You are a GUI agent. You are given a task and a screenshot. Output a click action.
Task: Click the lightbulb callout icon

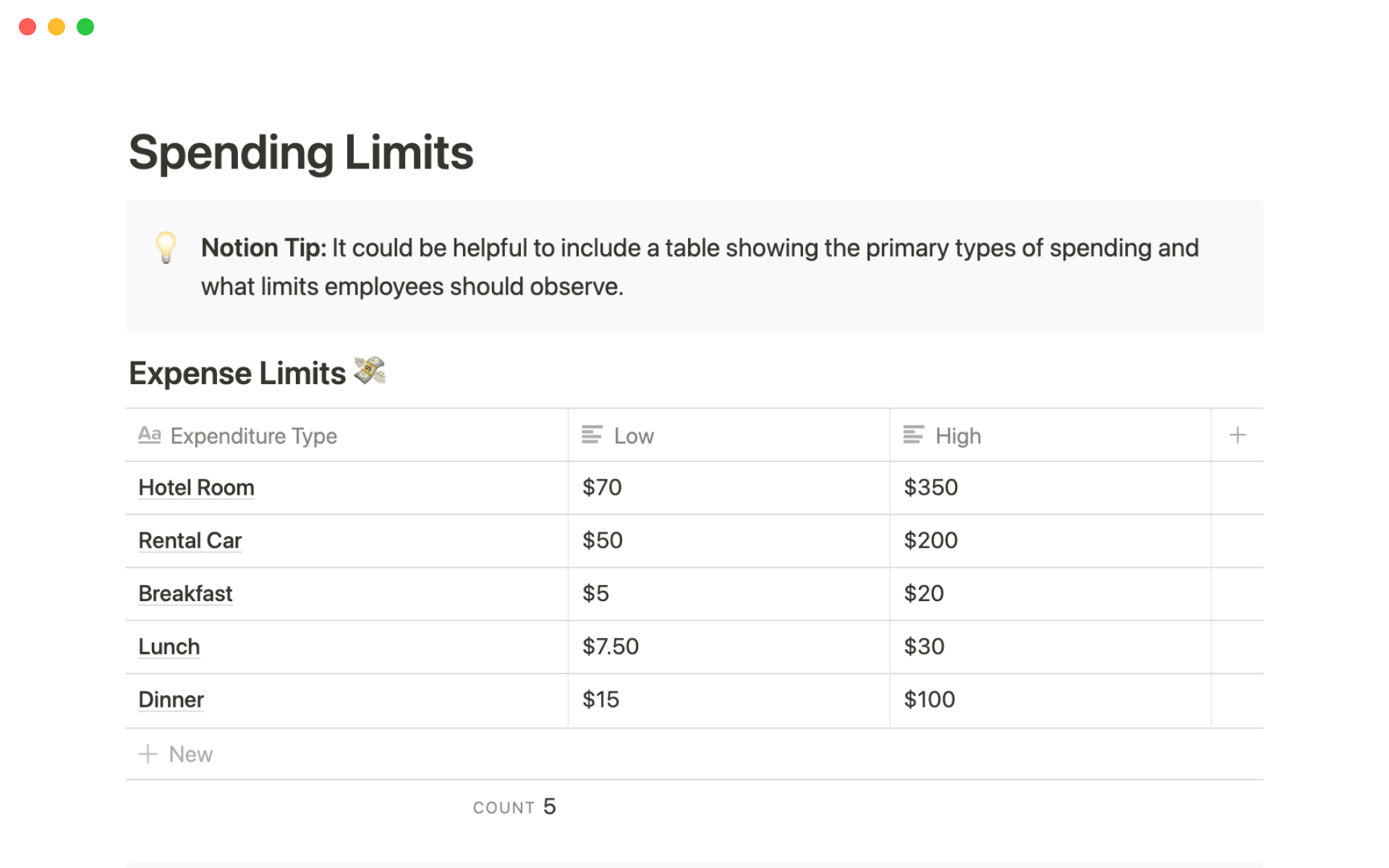coord(166,247)
